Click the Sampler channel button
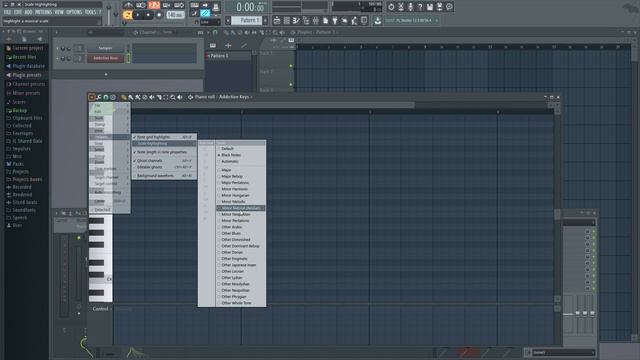 (x=105, y=48)
